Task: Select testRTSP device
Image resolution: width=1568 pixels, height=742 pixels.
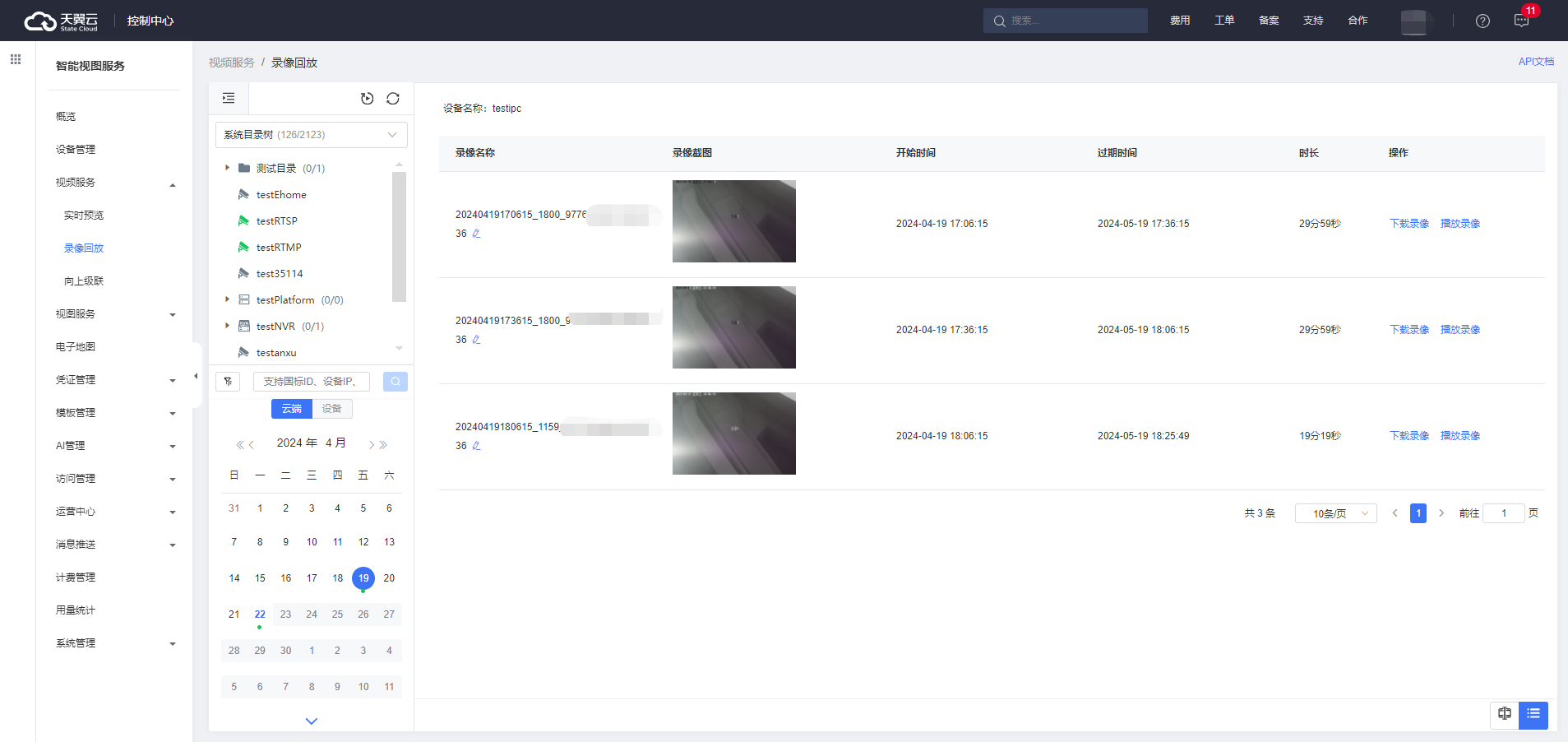Action: pos(276,221)
